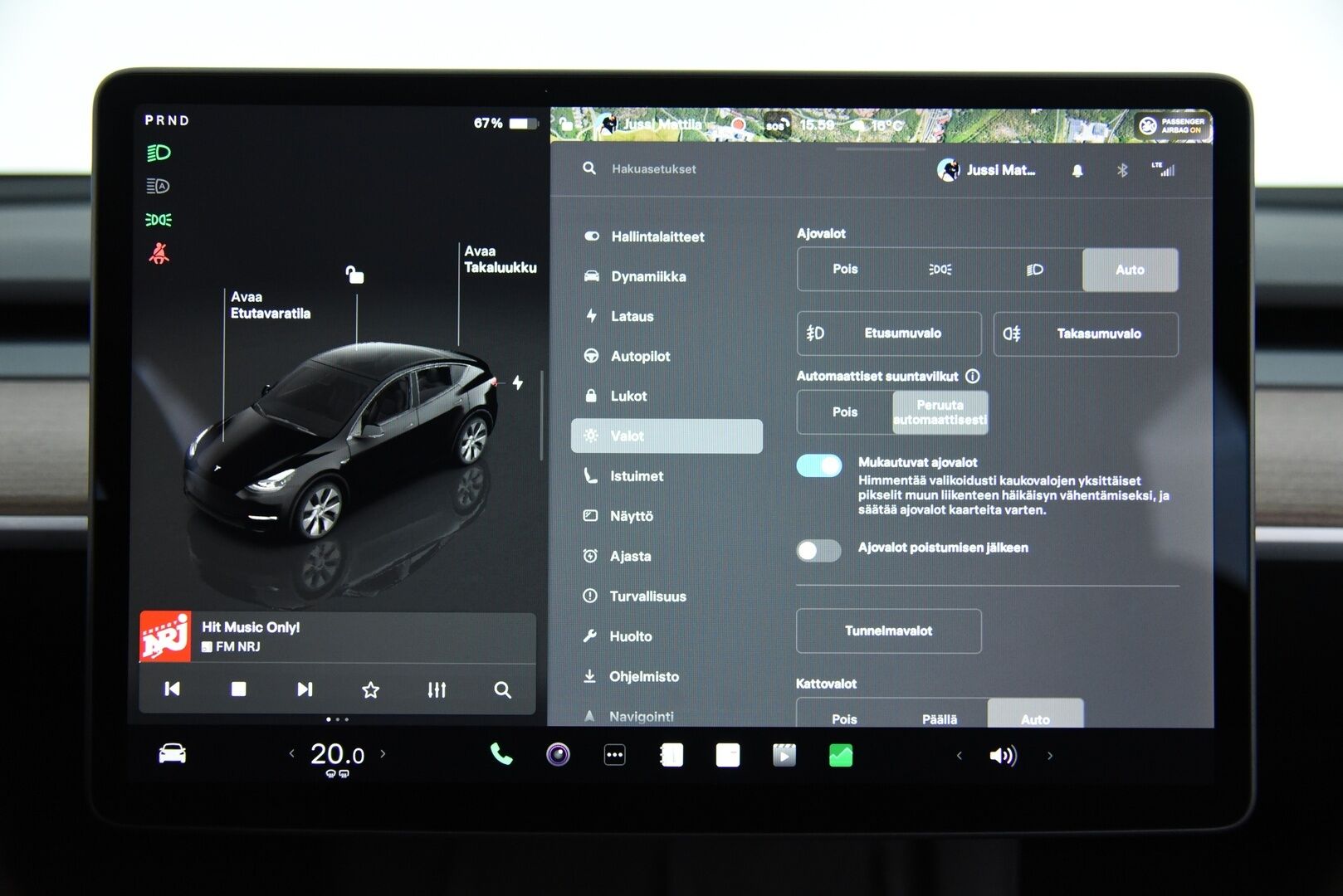Open the all apps three-dots launcher
This screenshot has height=896, width=1343.
[614, 755]
